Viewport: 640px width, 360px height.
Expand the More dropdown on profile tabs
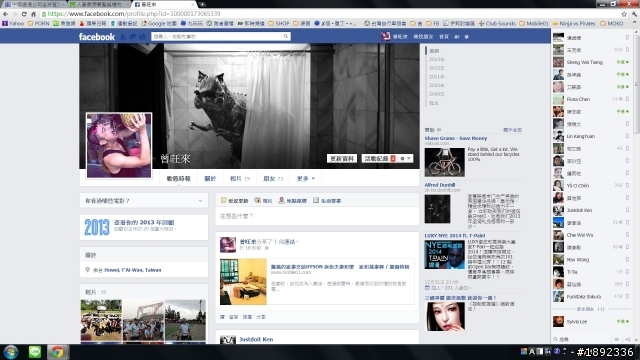pos(306,179)
